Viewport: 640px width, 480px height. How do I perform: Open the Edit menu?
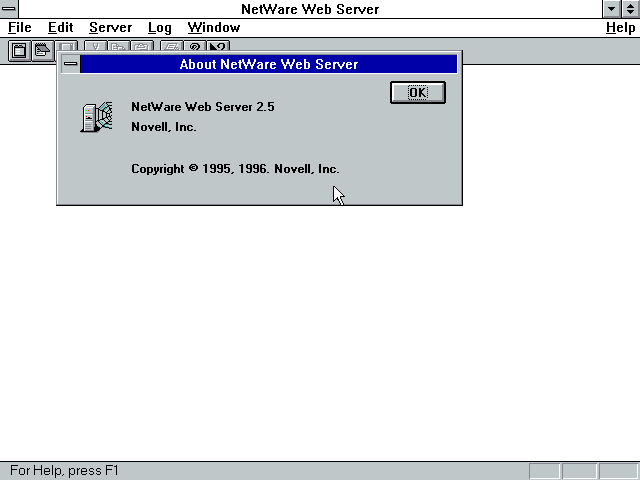coord(60,28)
